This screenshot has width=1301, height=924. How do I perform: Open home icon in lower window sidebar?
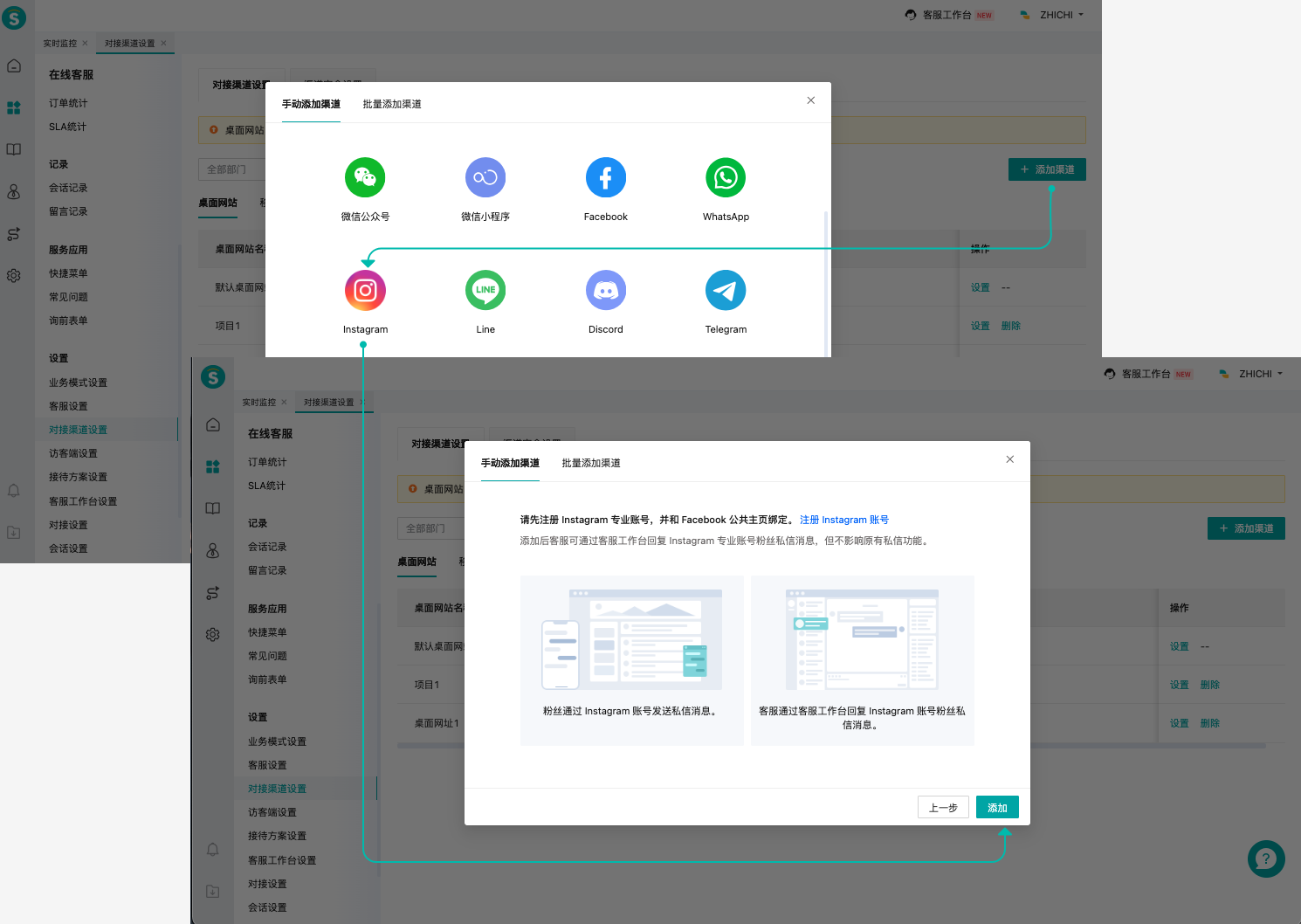click(x=213, y=424)
